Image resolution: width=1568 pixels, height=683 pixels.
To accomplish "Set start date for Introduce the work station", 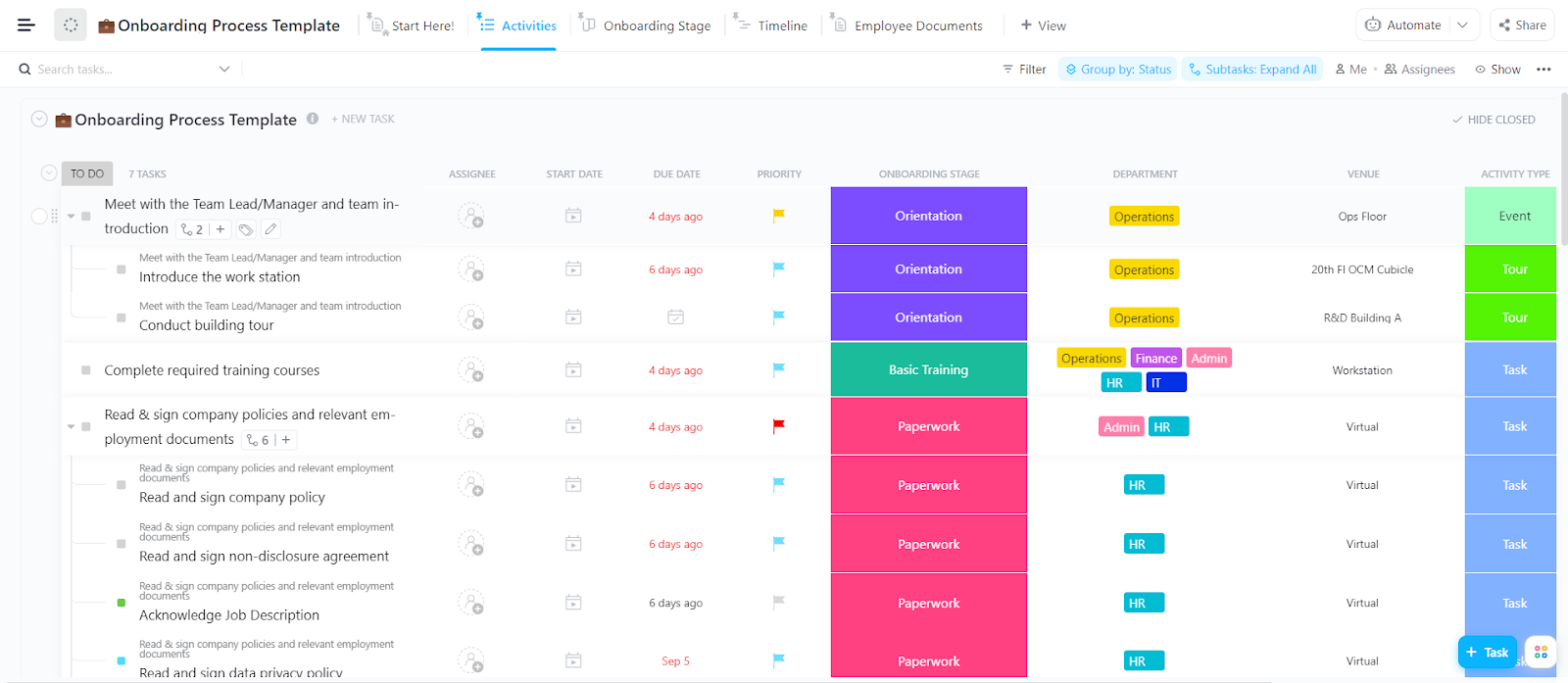I will 573,269.
